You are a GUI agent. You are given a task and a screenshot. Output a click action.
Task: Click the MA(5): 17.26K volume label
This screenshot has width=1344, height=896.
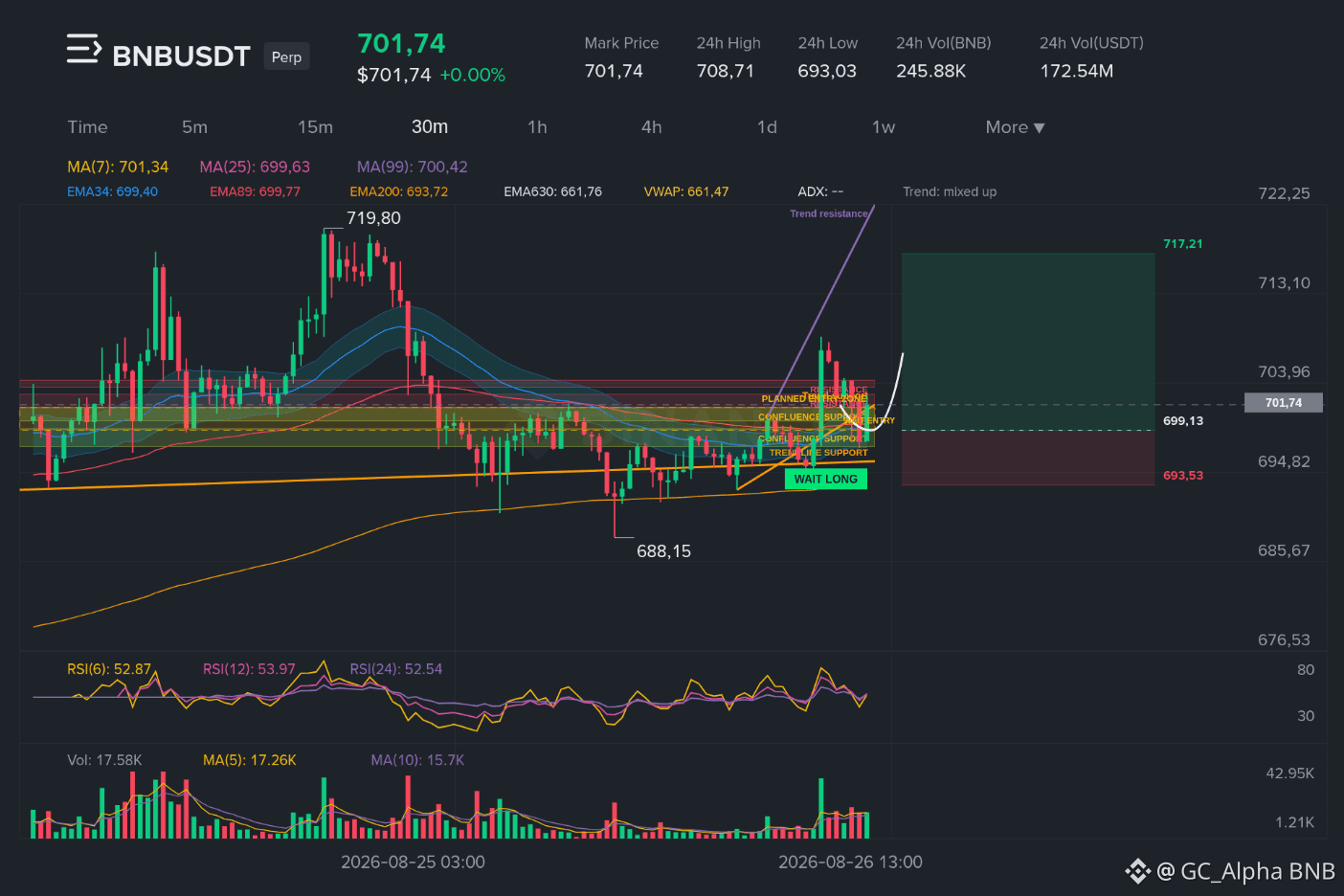click(x=250, y=760)
